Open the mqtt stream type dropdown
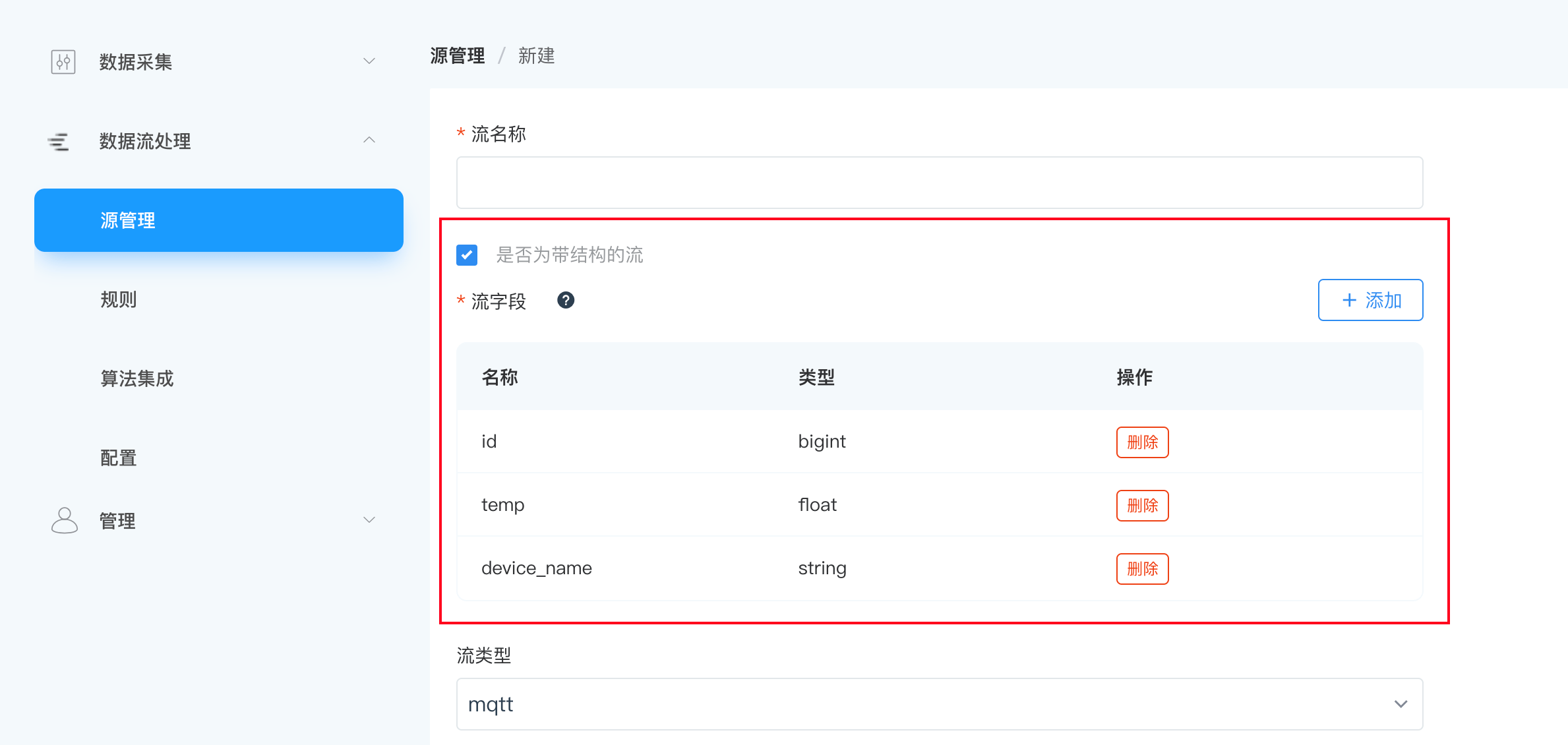The height and width of the screenshot is (745, 1568). pyautogui.click(x=939, y=704)
